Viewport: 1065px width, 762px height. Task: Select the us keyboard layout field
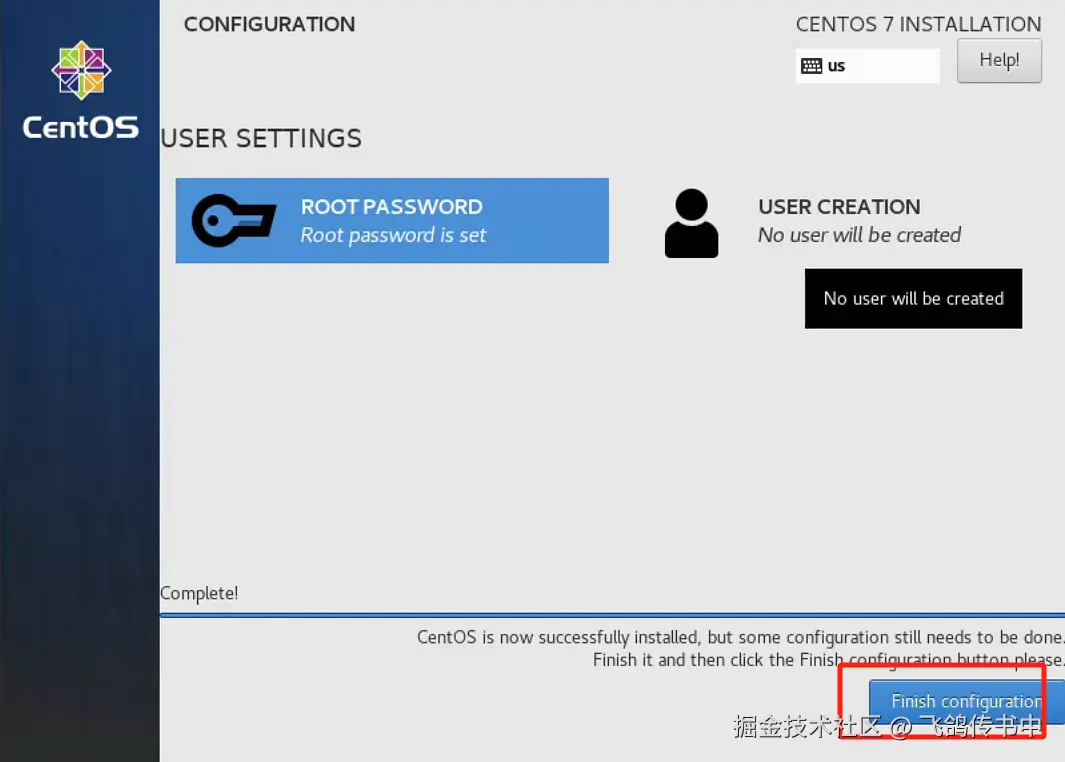[x=867, y=66]
